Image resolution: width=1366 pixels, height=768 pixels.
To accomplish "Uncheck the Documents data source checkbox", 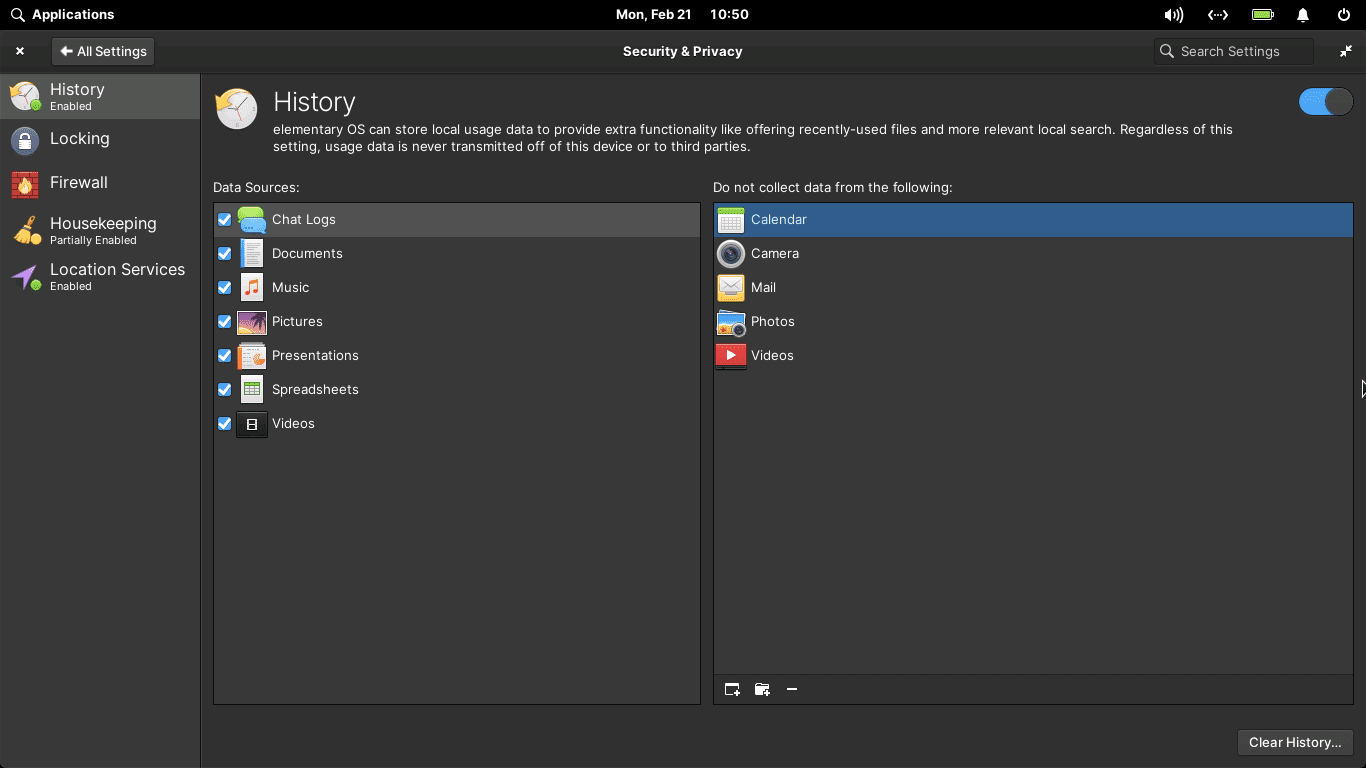I will pos(225,254).
